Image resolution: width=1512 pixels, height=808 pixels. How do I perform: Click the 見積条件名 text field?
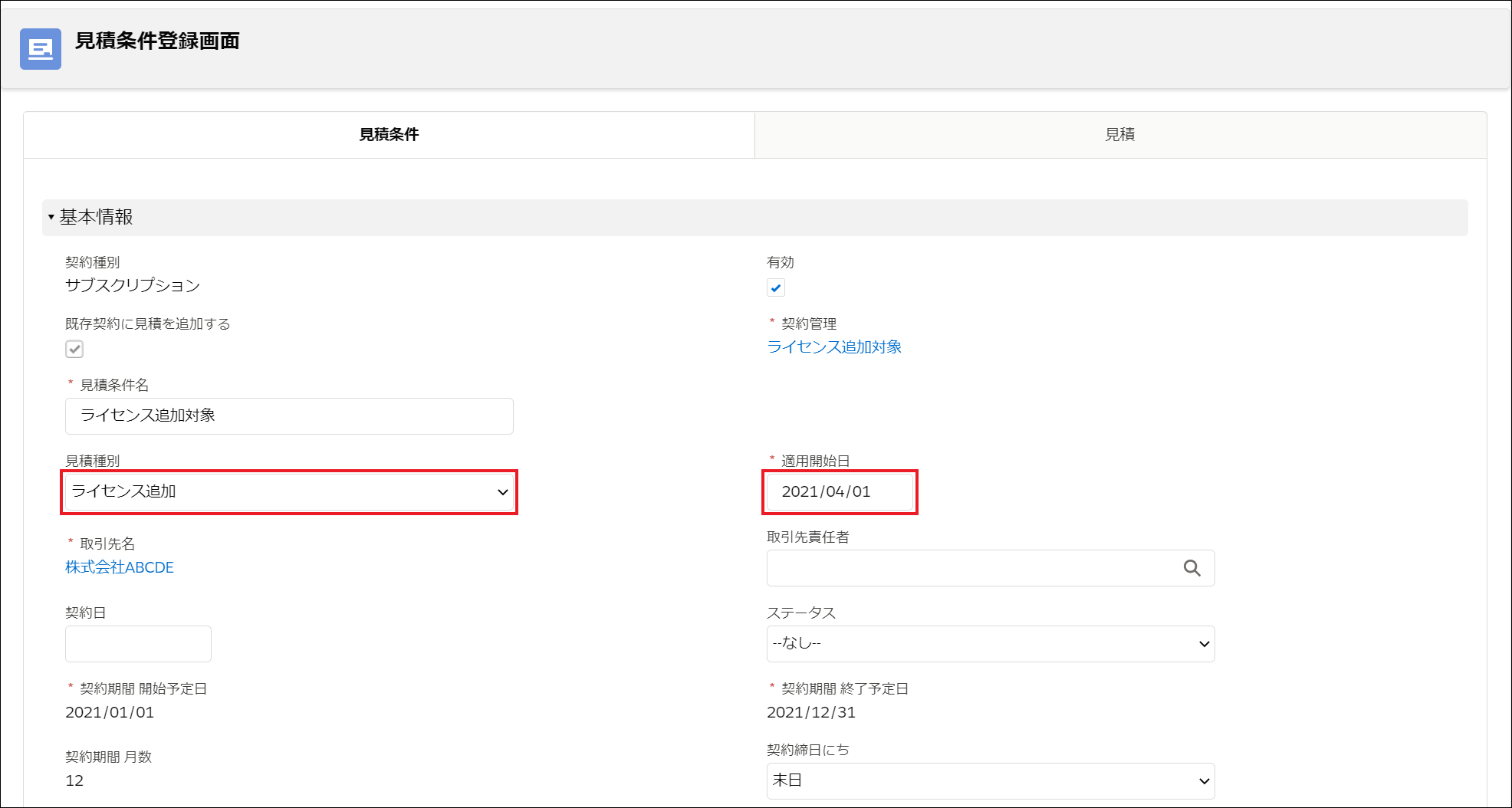pos(289,416)
